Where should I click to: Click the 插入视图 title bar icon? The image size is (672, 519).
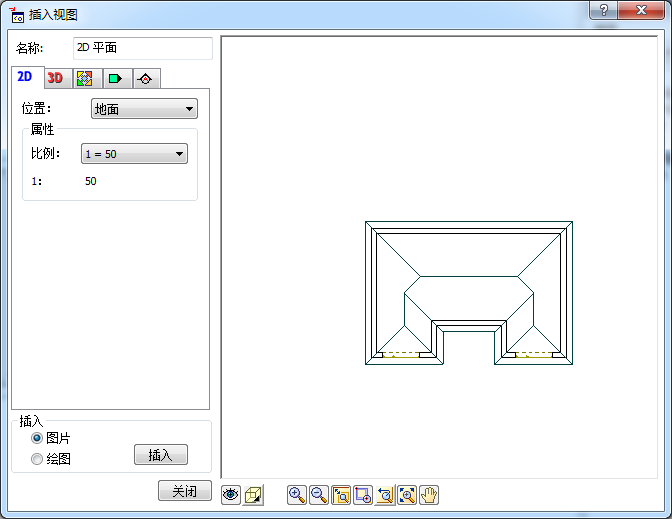17,15
